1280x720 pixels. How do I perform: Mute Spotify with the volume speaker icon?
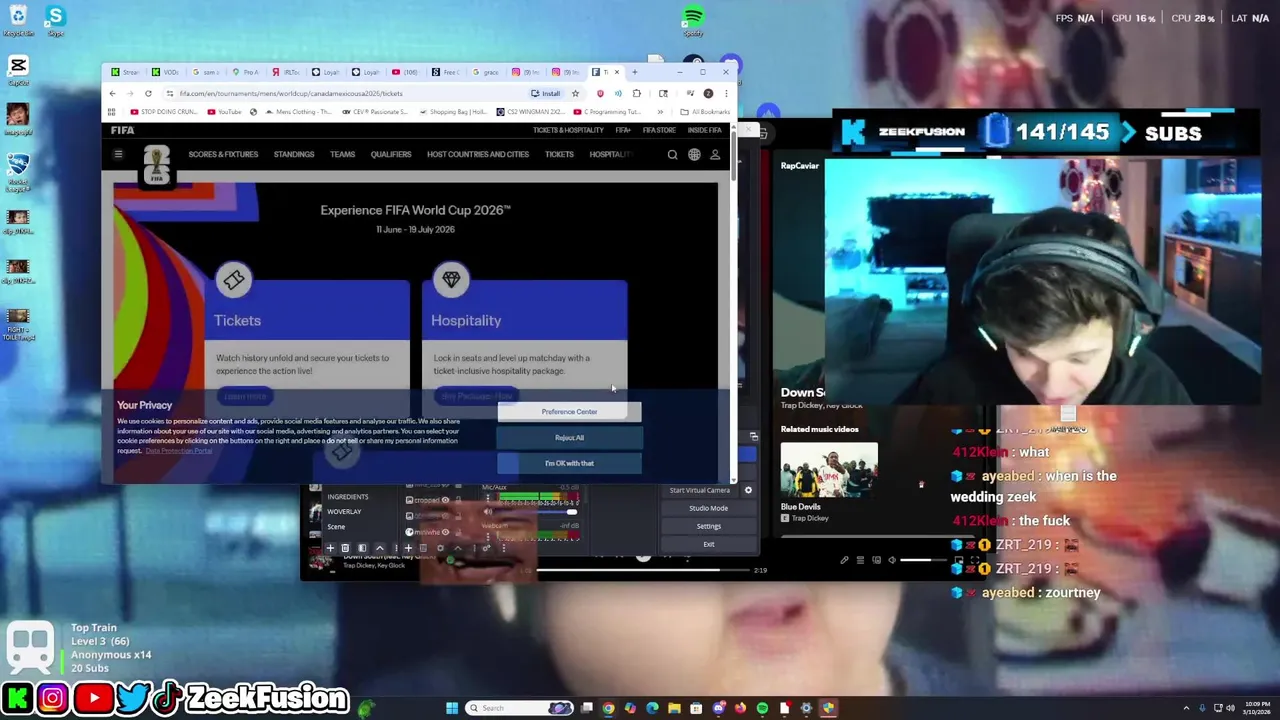pos(892,560)
